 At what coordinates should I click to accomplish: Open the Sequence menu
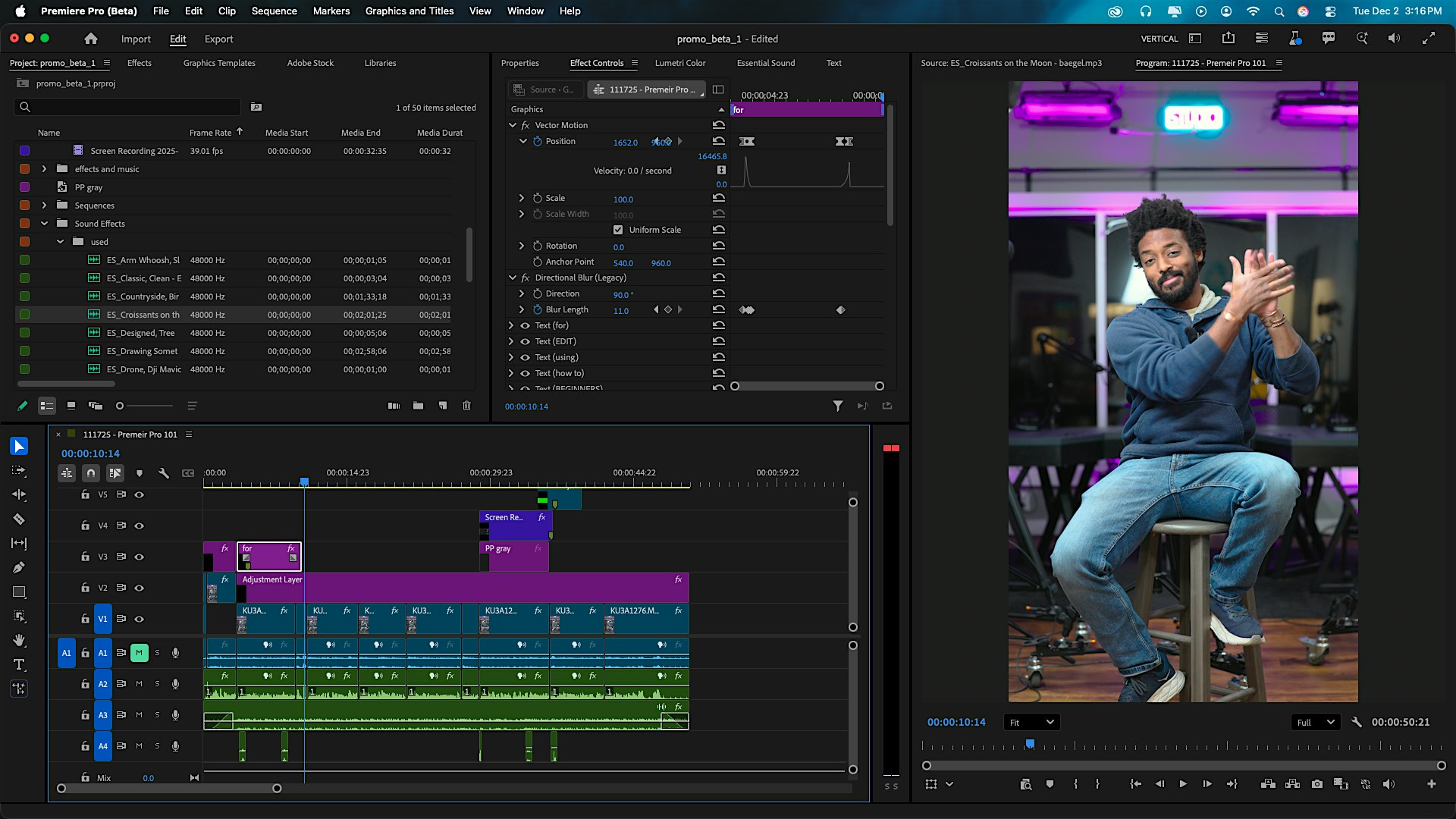click(x=274, y=11)
